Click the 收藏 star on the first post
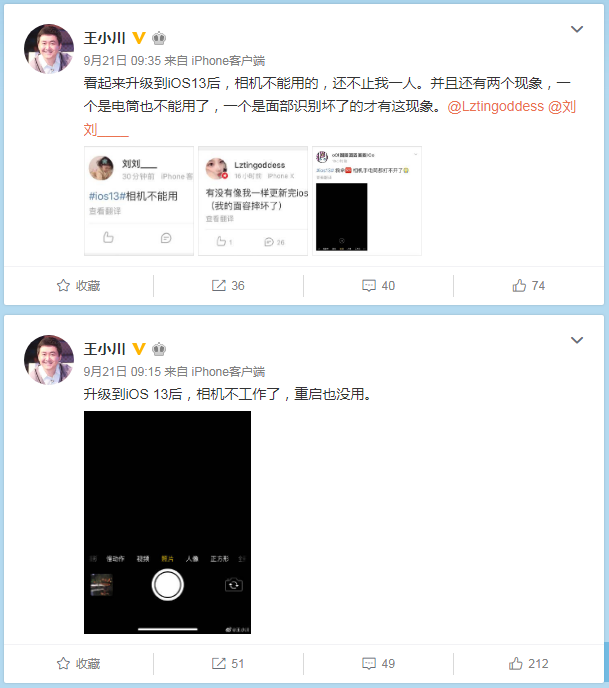The image size is (609, 688). click(79, 286)
